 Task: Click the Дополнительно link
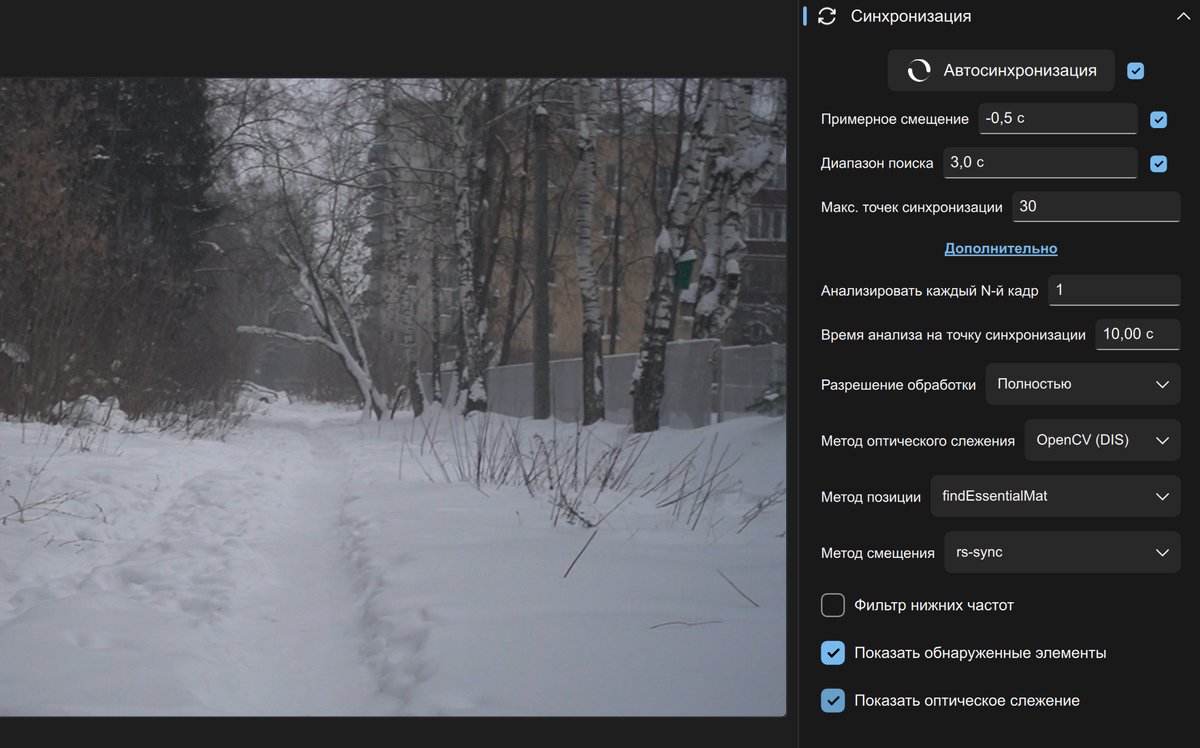1000,248
